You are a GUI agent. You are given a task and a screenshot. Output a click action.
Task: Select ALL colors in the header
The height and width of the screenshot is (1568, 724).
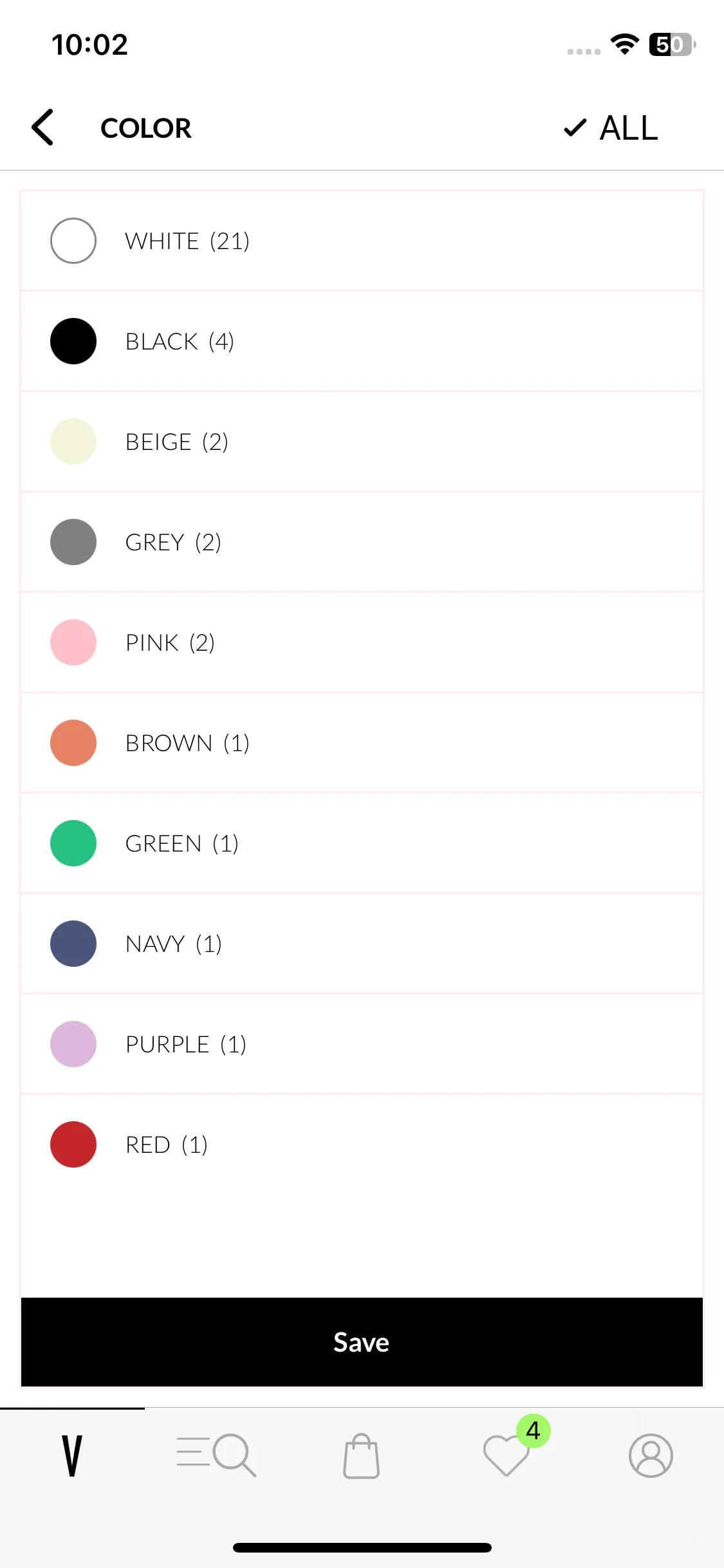[x=610, y=127]
